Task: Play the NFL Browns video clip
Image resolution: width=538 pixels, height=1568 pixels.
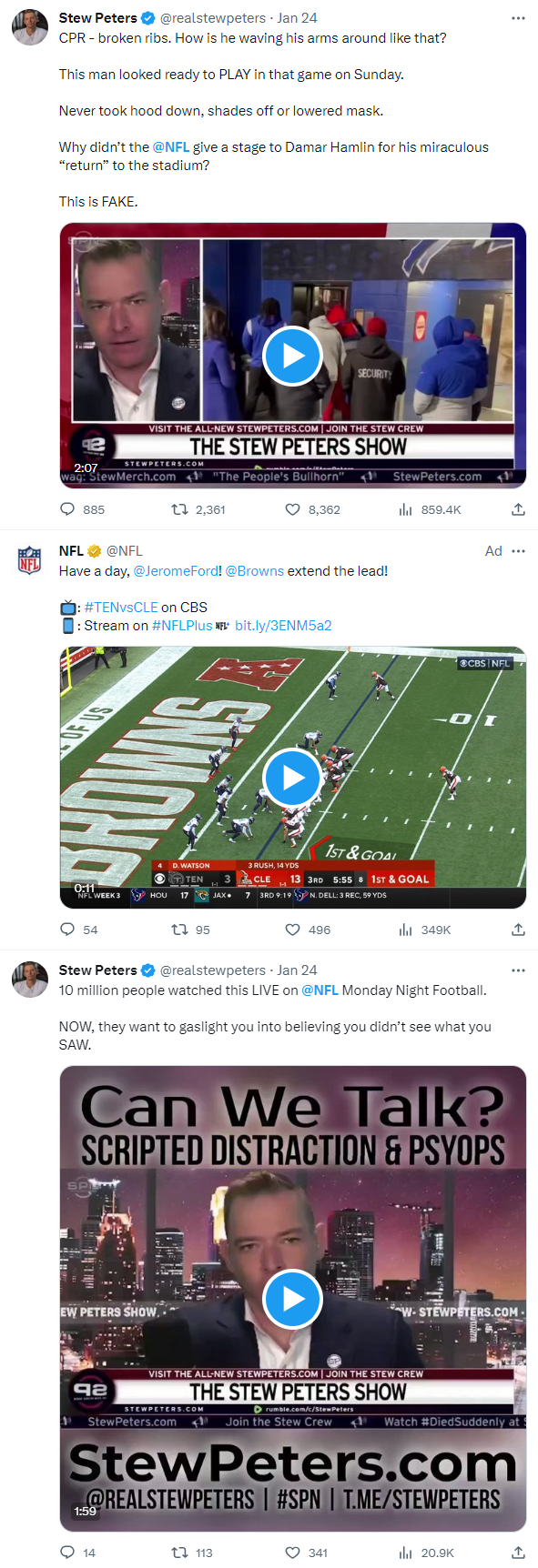Action: coord(291,778)
